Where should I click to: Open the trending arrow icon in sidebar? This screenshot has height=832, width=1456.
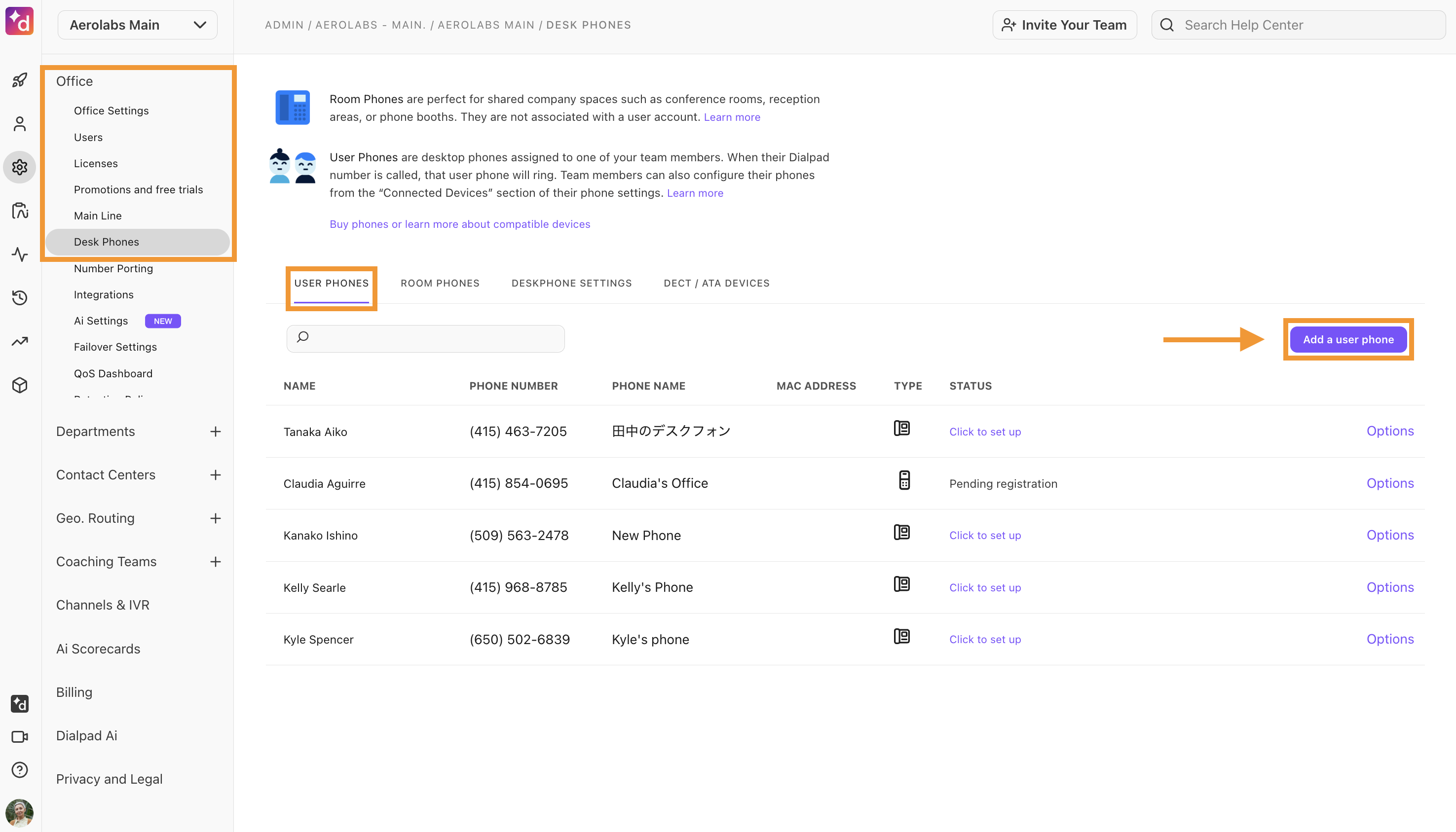pyautogui.click(x=19, y=341)
